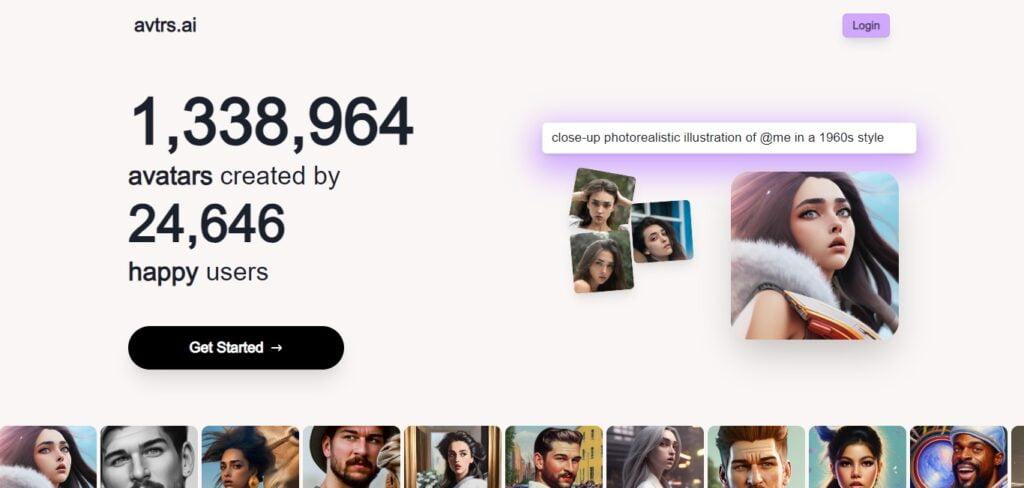Open the bearded man in hat avatar

tap(351, 457)
